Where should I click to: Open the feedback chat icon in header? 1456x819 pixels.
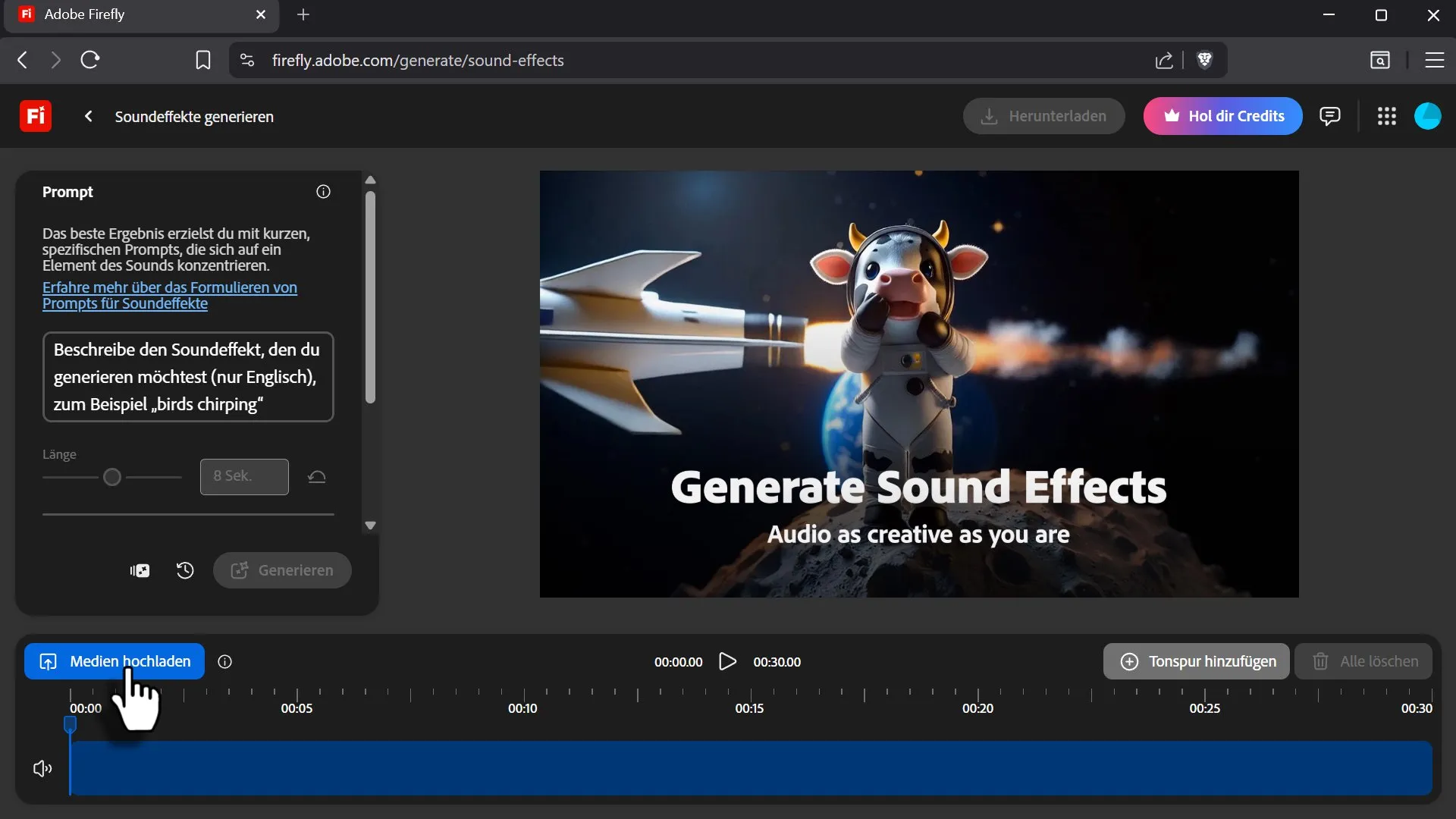point(1329,116)
